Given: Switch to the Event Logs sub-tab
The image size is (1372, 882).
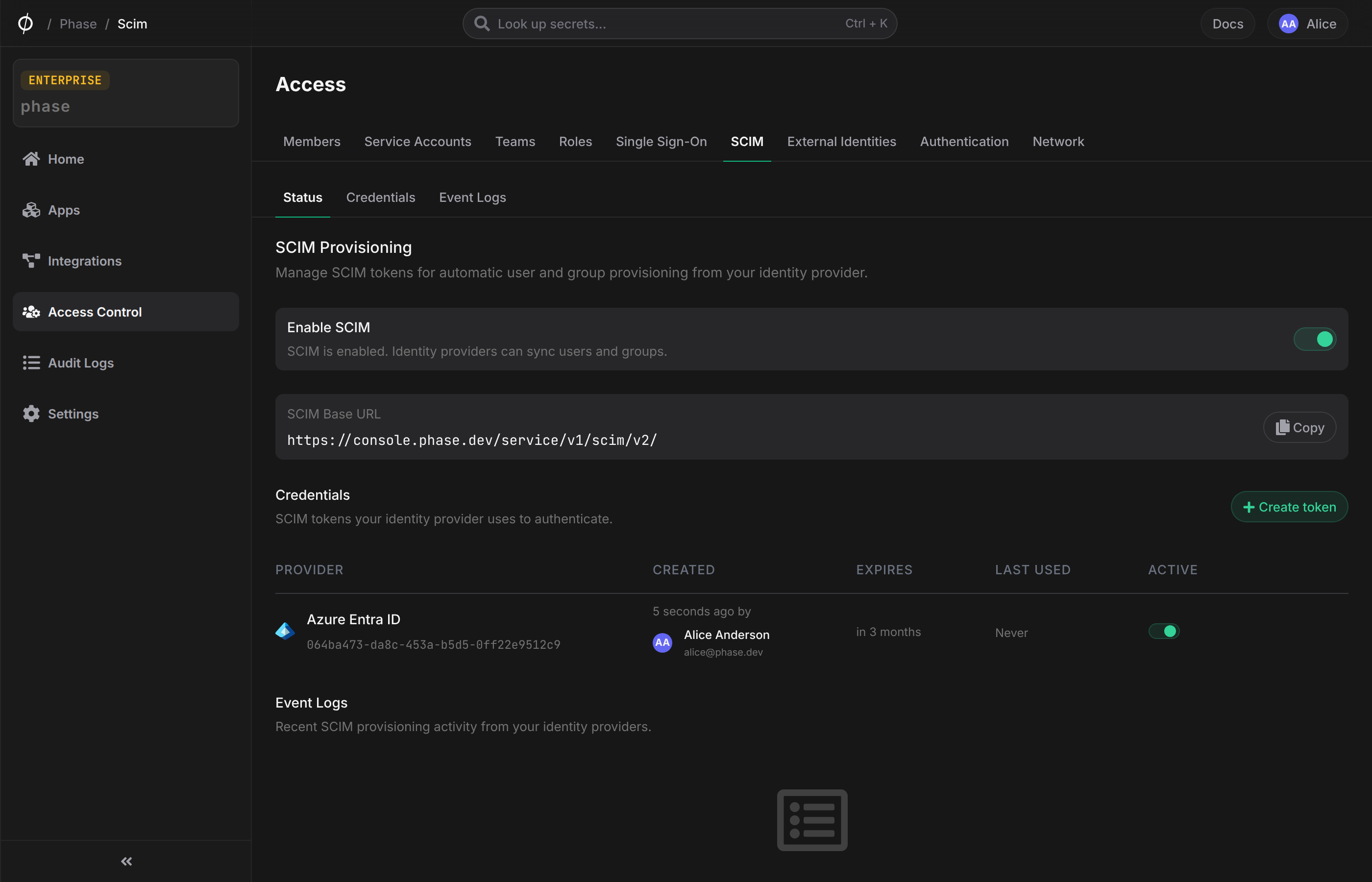Looking at the screenshot, I should (472, 197).
